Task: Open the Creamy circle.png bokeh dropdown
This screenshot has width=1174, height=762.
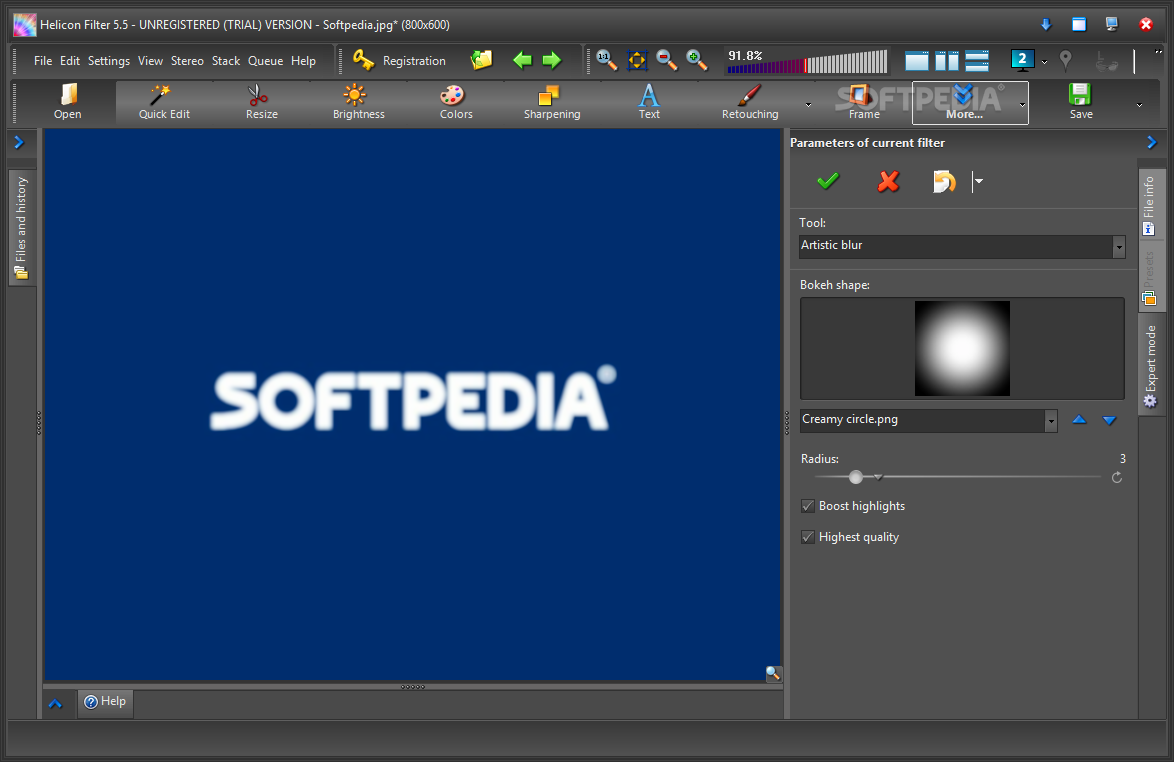Action: point(1050,421)
